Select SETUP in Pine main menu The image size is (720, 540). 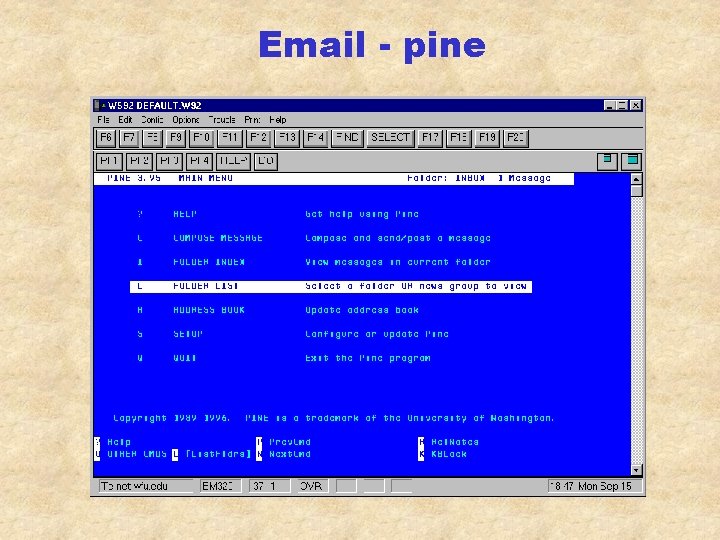pyautogui.click(x=188, y=334)
